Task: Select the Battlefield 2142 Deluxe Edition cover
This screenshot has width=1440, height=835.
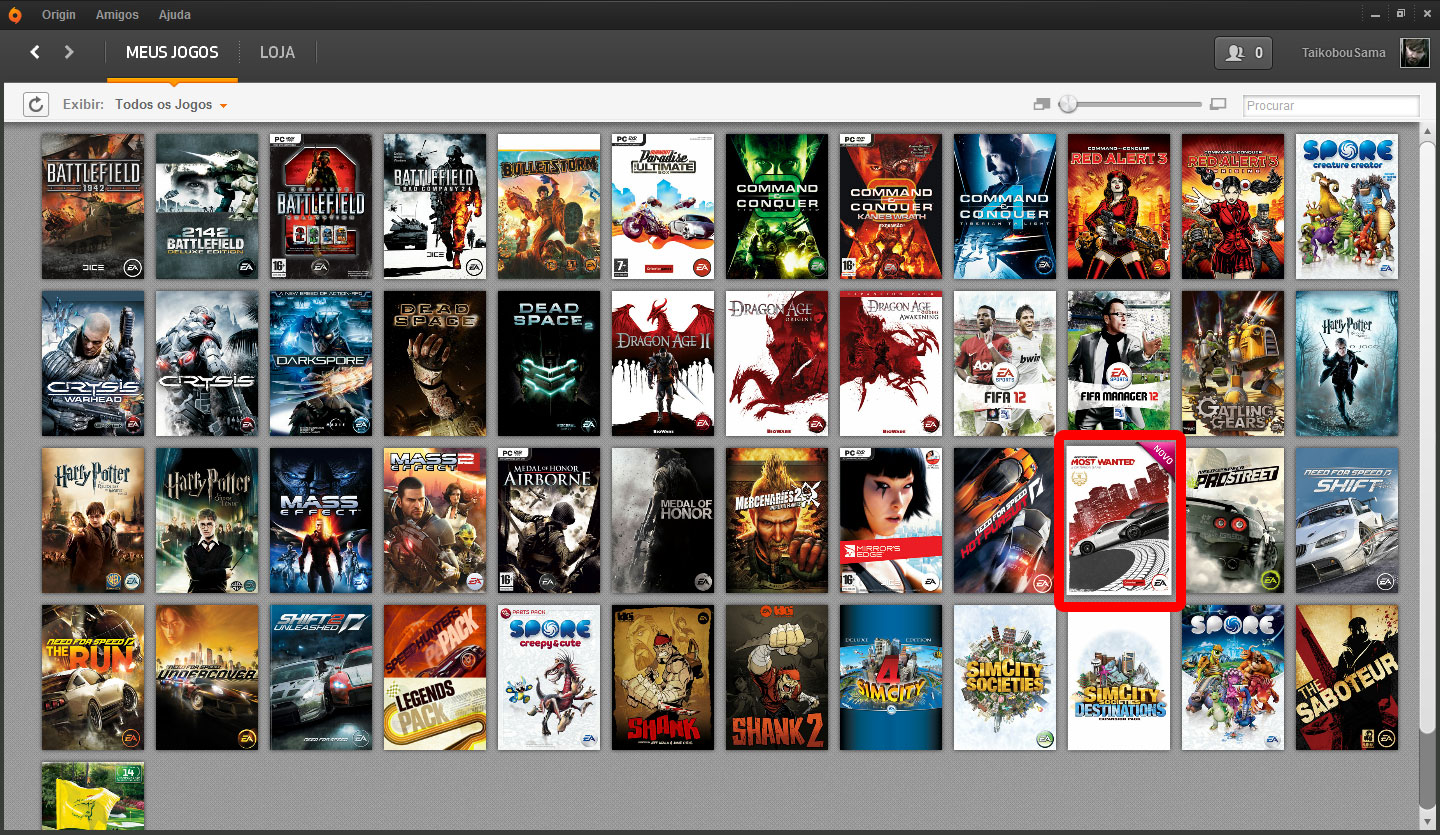Action: click(207, 206)
